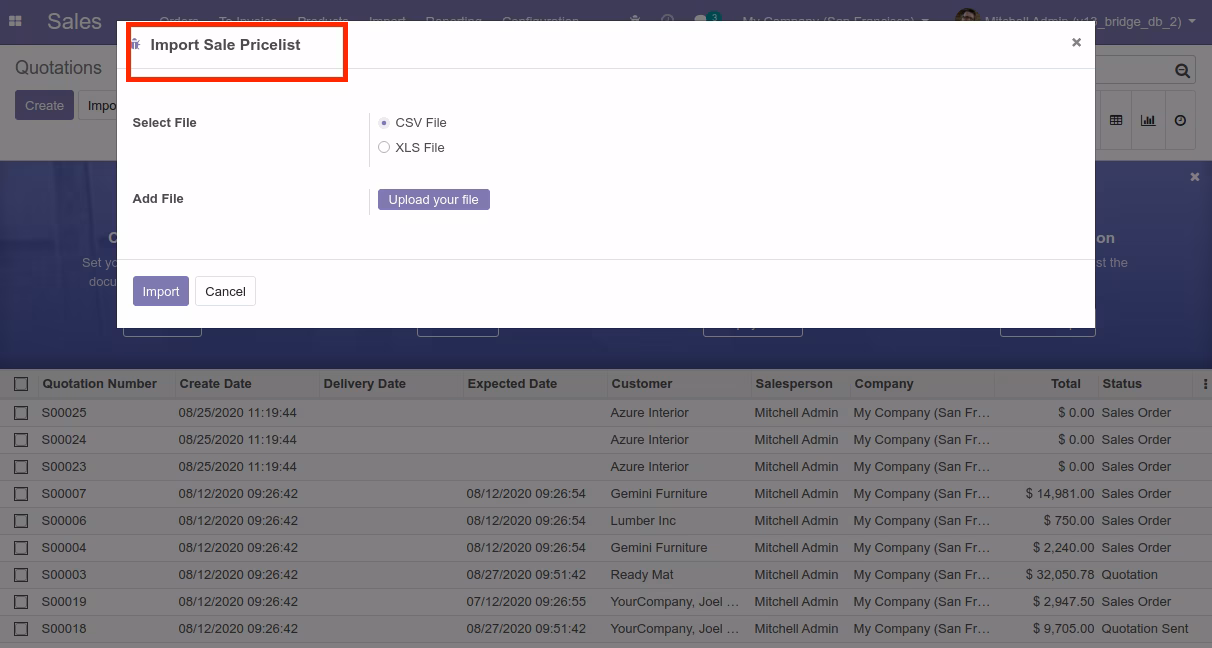Click Create button behind the dialog
Viewport: 1212px width, 648px height.
click(x=44, y=105)
